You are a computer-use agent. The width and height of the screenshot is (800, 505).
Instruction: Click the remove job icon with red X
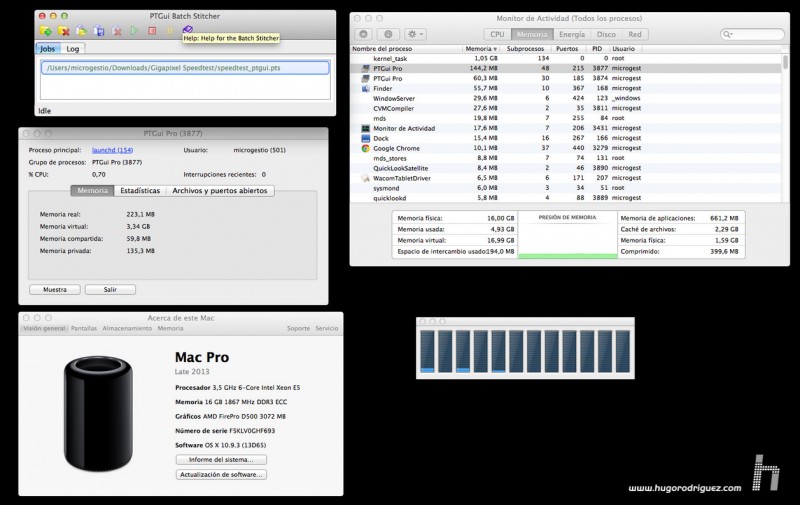pyautogui.click(x=63, y=31)
